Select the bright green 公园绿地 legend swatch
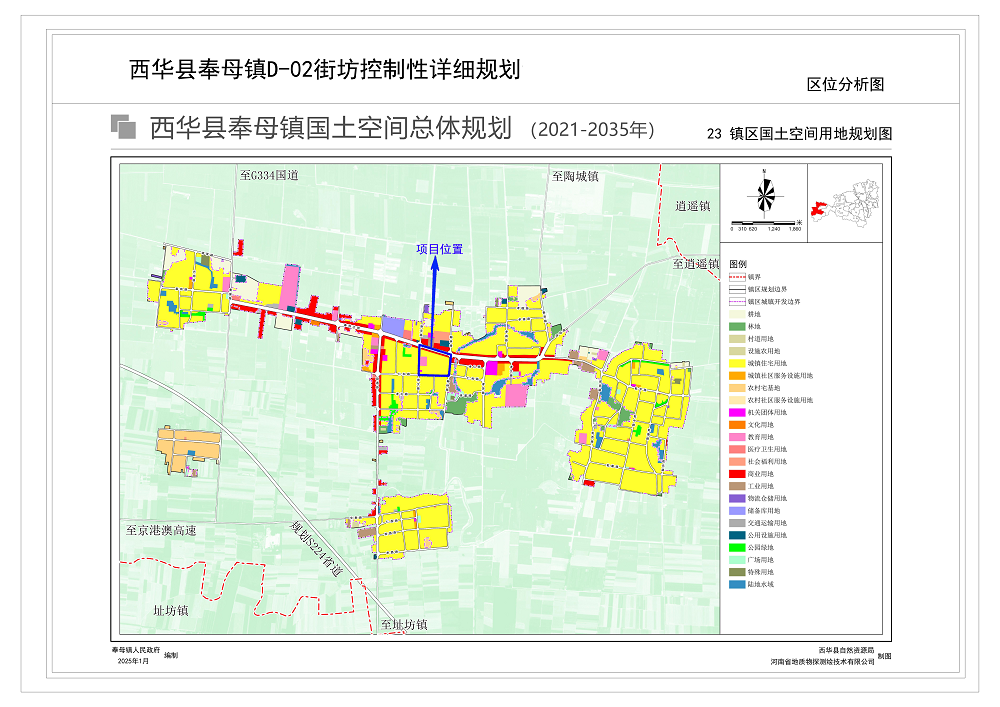This screenshot has height=707, width=1000. [737, 547]
